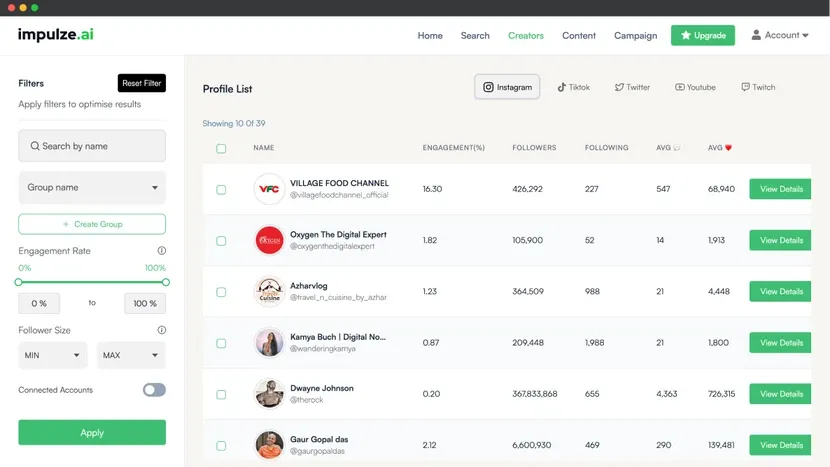View Details for Gaur Gopal das
Image resolution: width=830 pixels, height=467 pixels.
[780, 445]
